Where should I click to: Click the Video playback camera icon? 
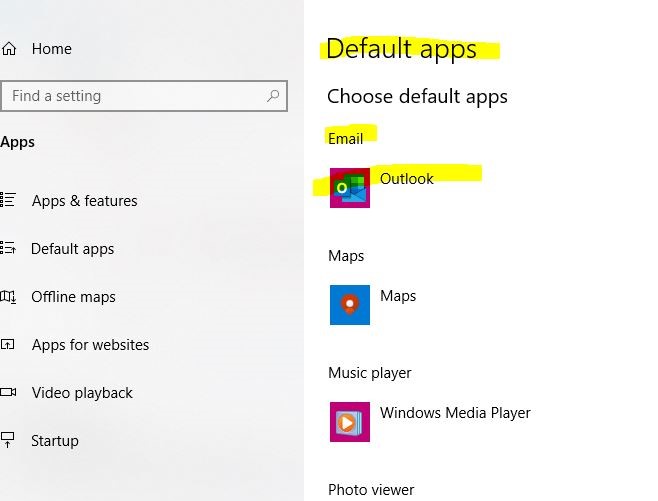coord(8,392)
